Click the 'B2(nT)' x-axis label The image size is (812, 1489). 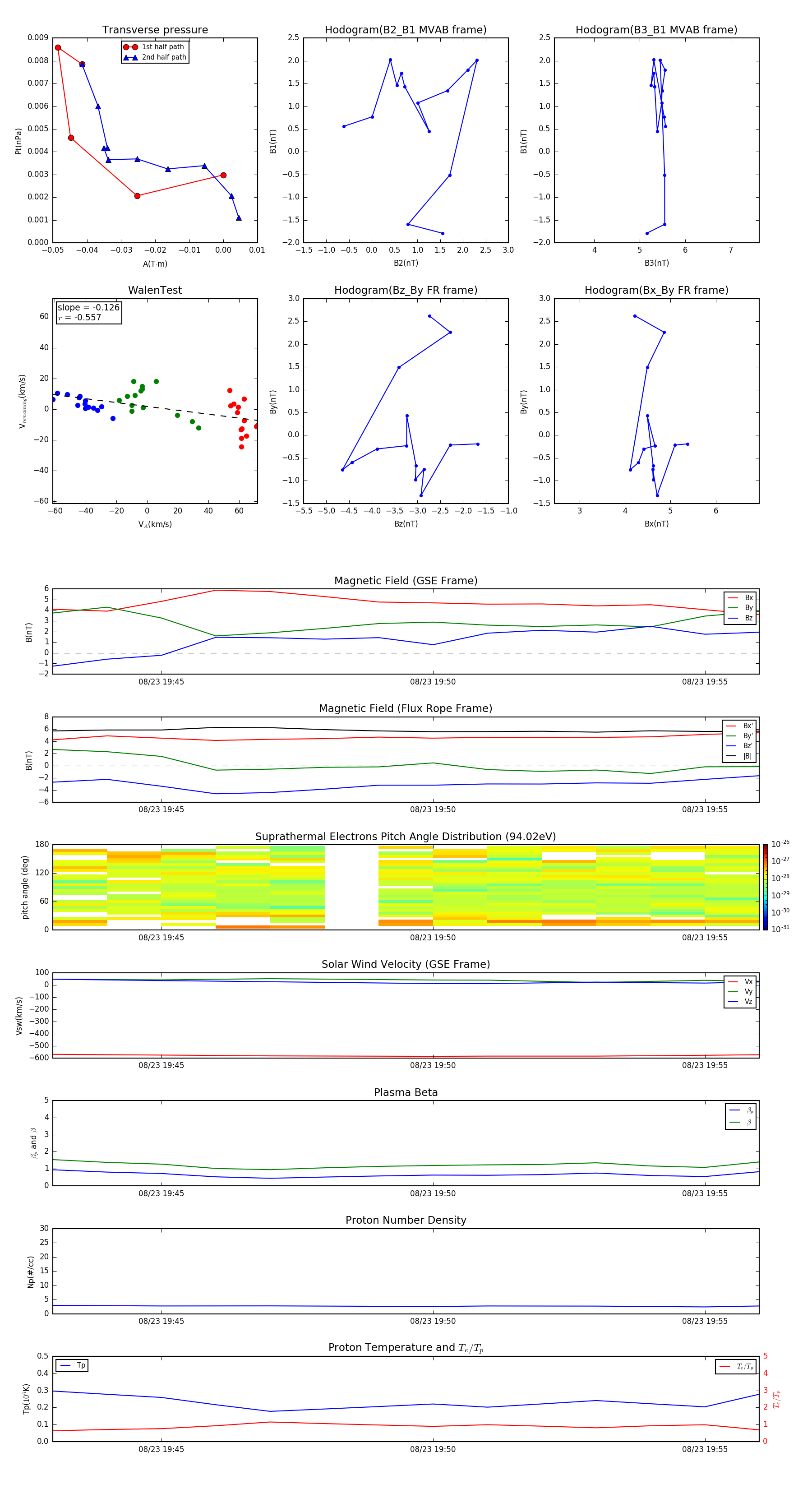click(x=406, y=263)
